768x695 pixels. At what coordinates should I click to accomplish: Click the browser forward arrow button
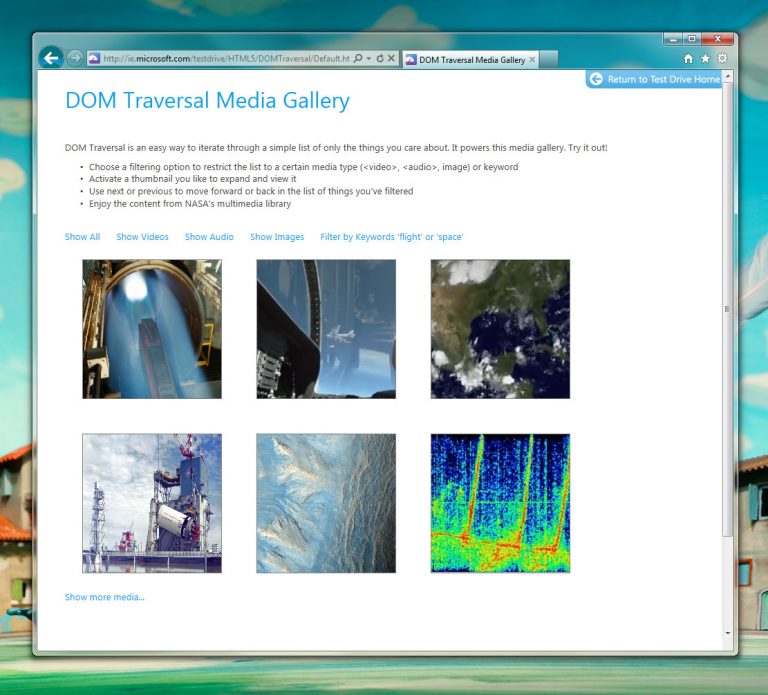[x=75, y=59]
